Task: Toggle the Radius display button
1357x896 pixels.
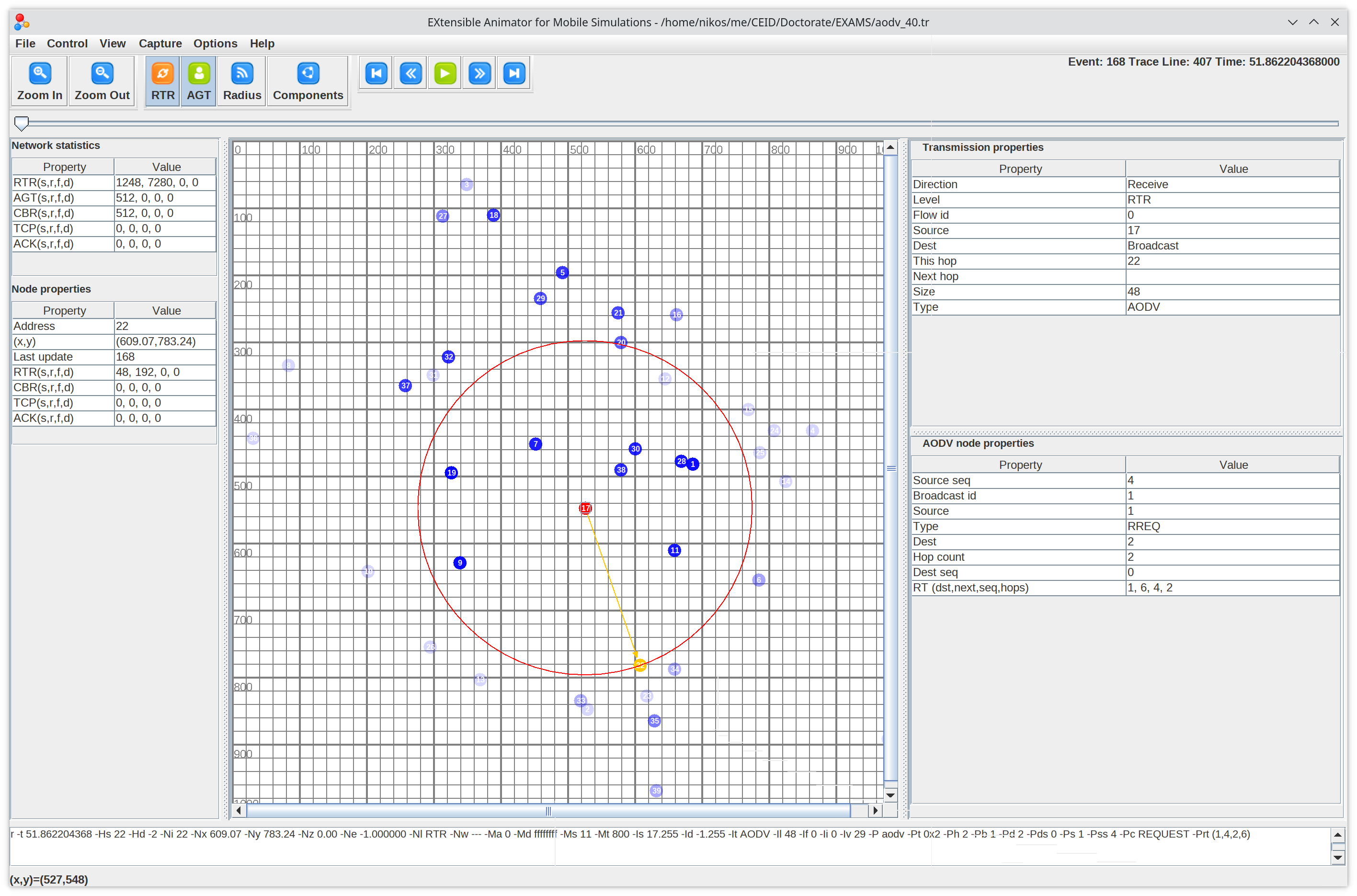Action: 242,81
